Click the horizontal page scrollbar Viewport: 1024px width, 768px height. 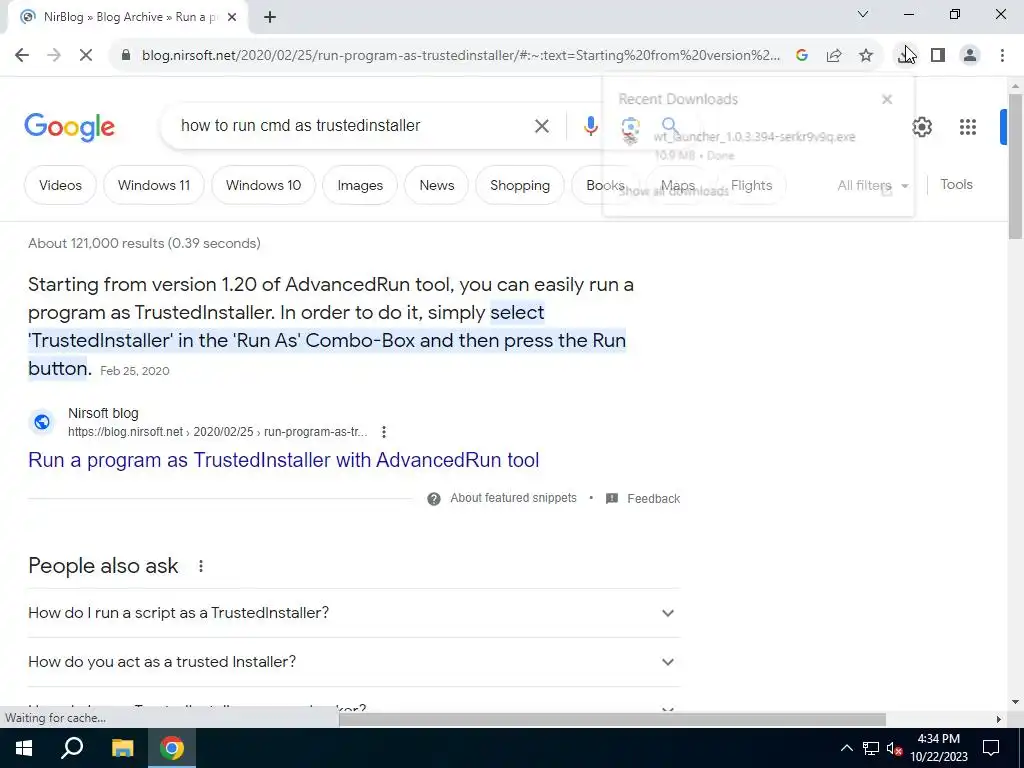point(612,719)
